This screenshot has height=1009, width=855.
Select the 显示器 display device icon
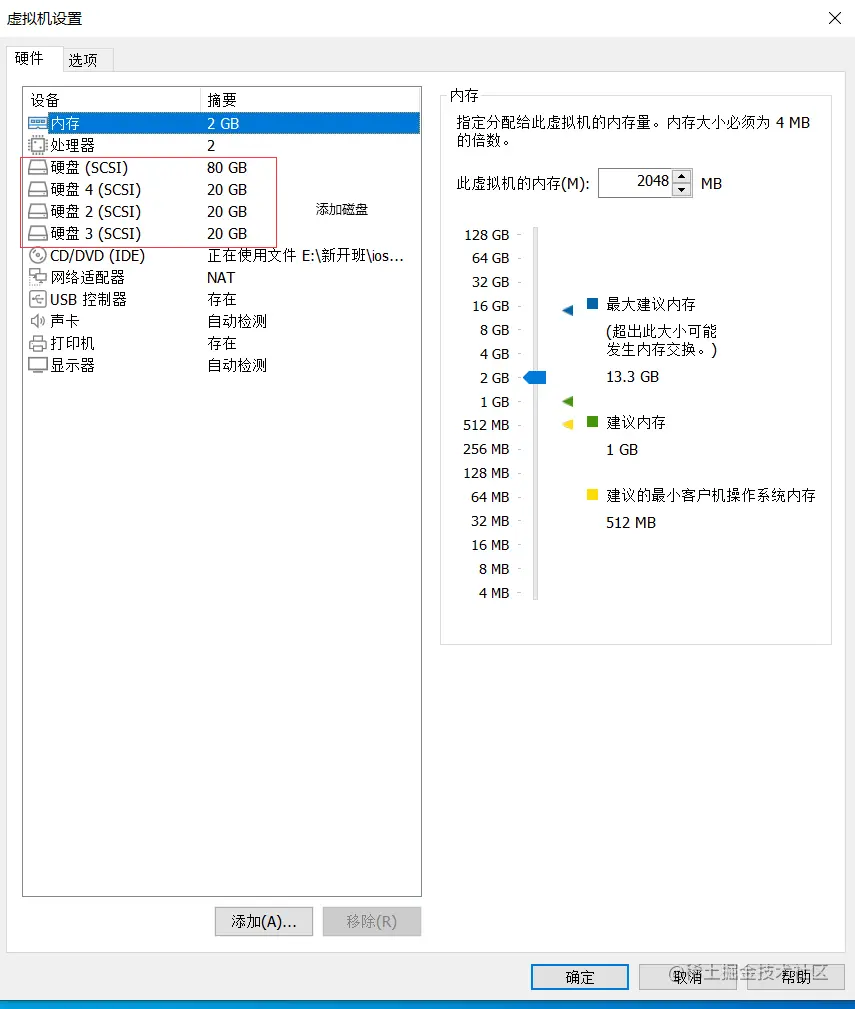coord(36,365)
